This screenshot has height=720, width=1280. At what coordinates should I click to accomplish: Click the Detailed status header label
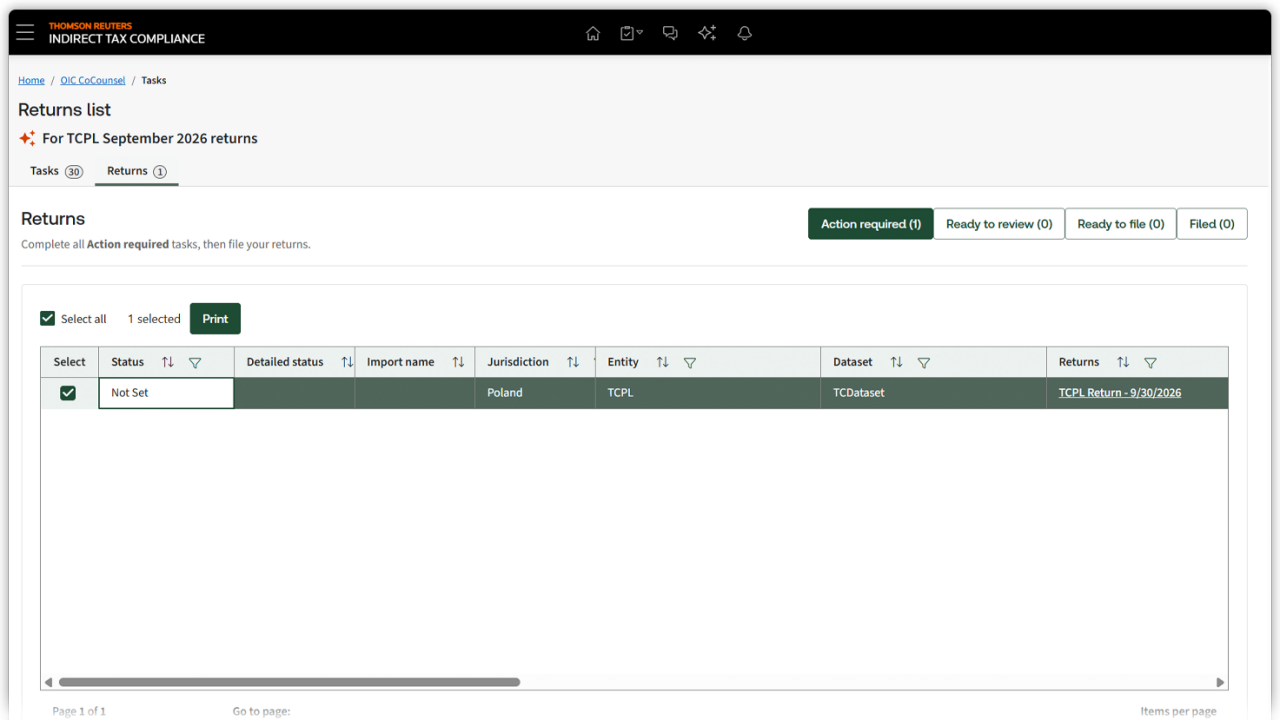tap(285, 362)
